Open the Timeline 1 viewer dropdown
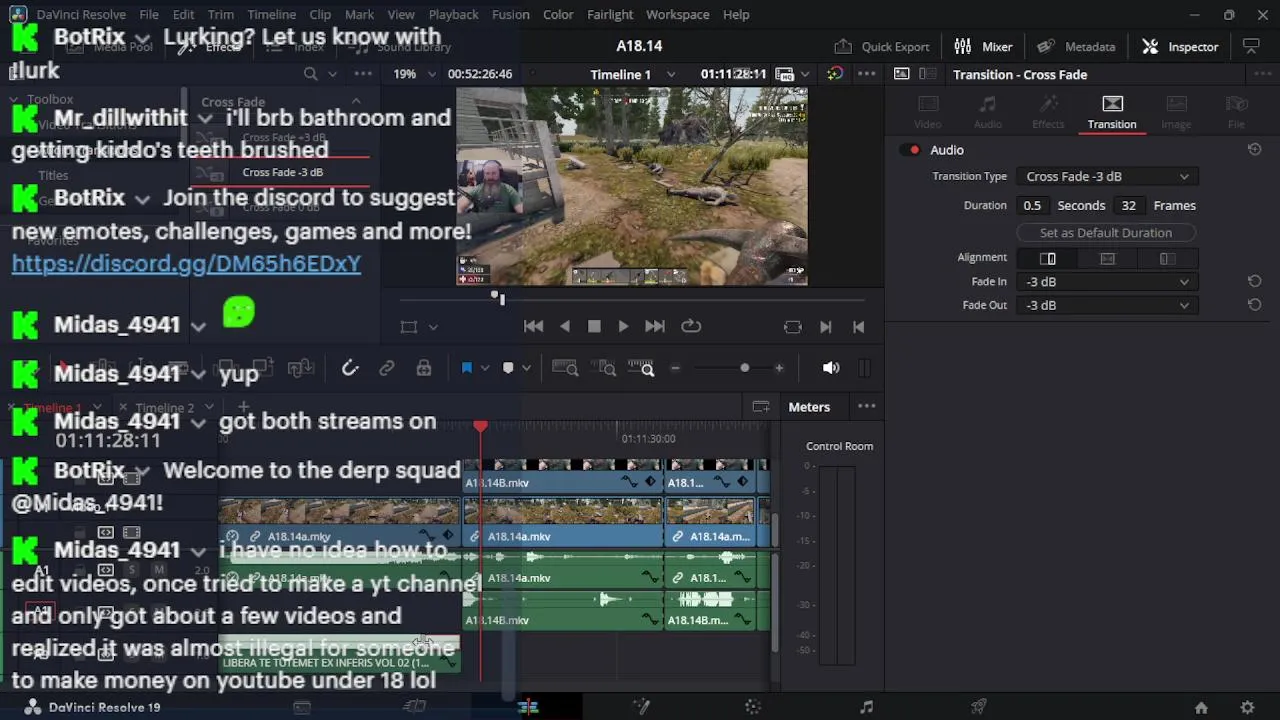1280x720 pixels. pos(632,74)
